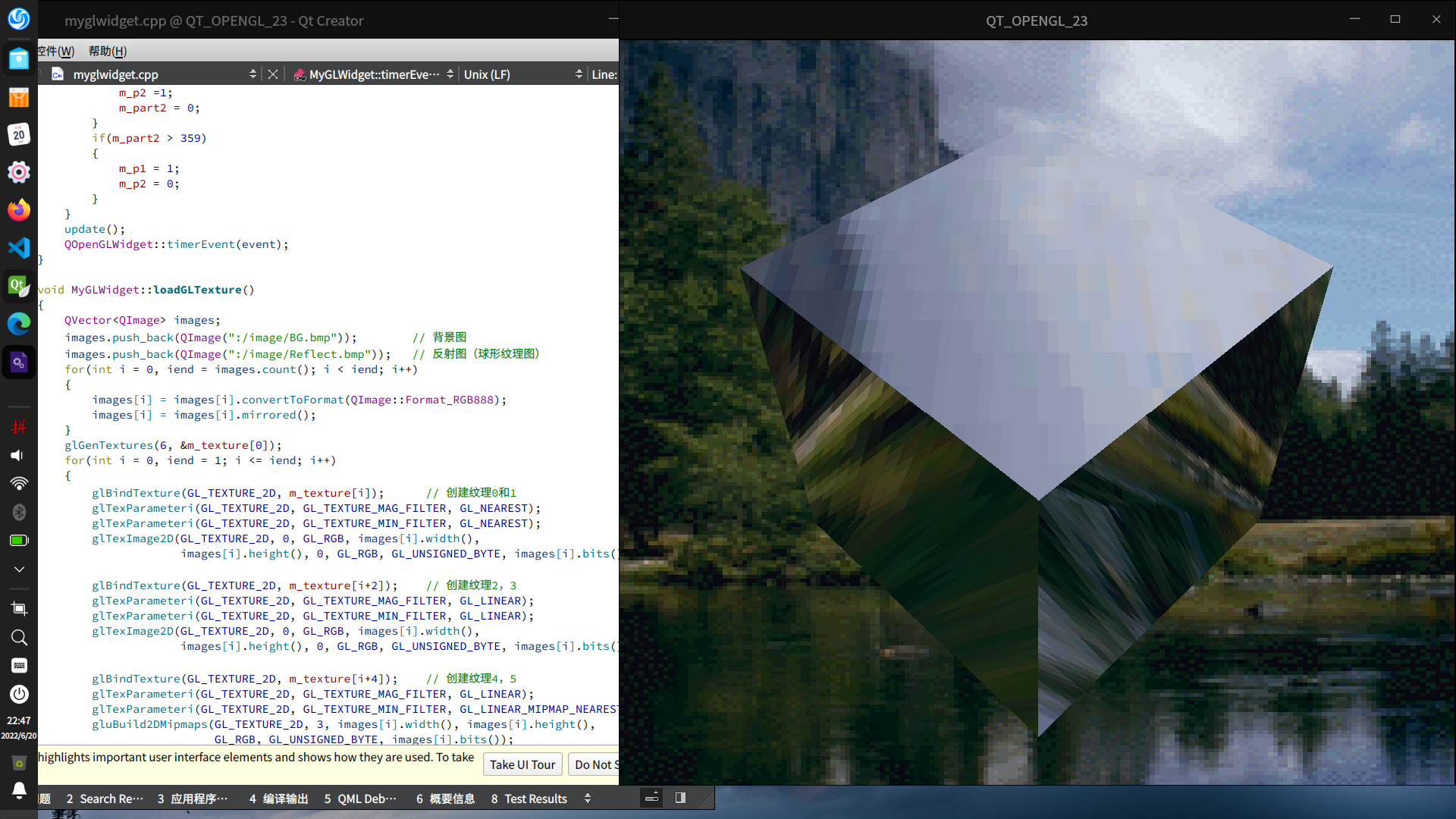Click the Take UI Tour button
This screenshot has width=1456, height=819.
pyautogui.click(x=522, y=764)
